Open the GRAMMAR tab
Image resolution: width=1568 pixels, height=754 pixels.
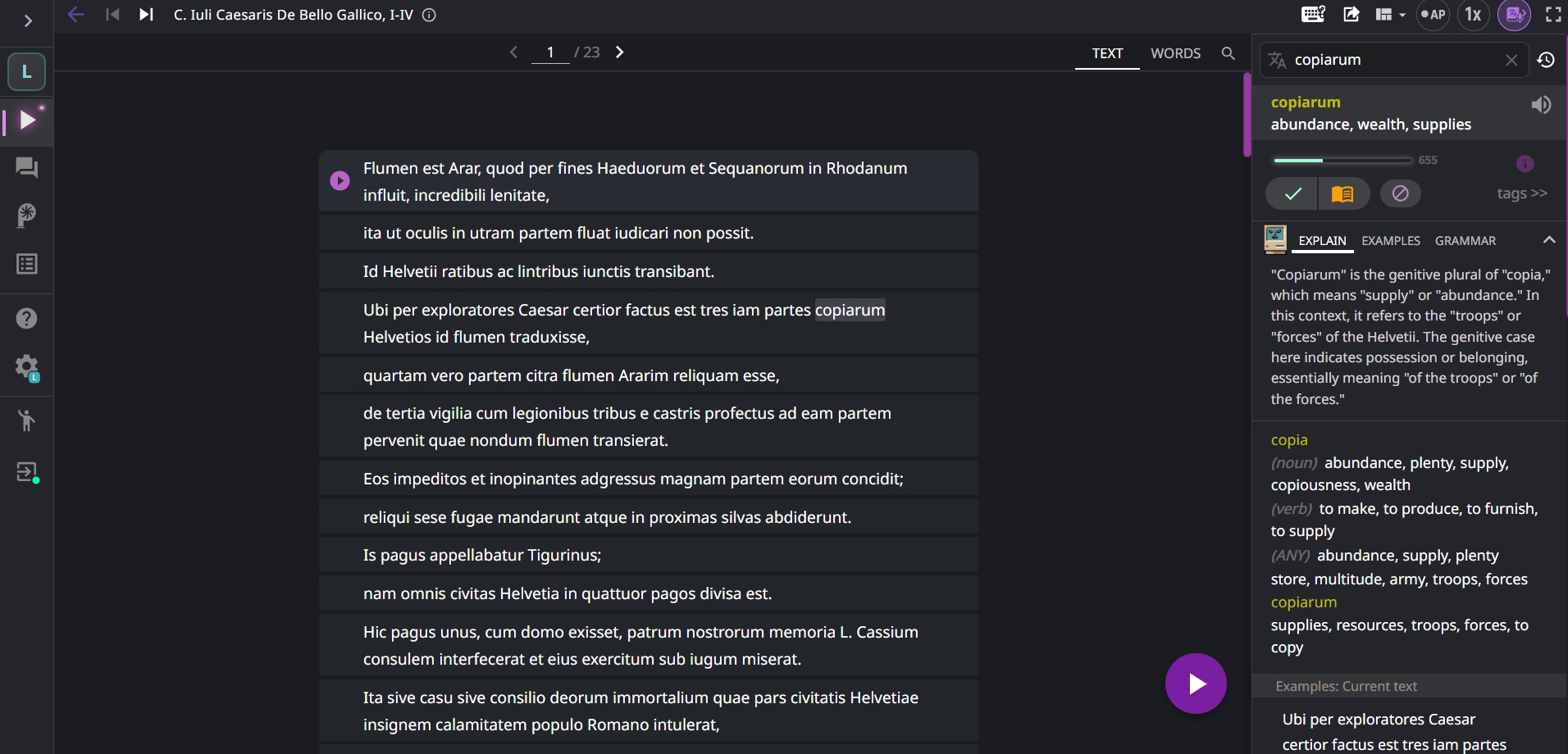1465,241
